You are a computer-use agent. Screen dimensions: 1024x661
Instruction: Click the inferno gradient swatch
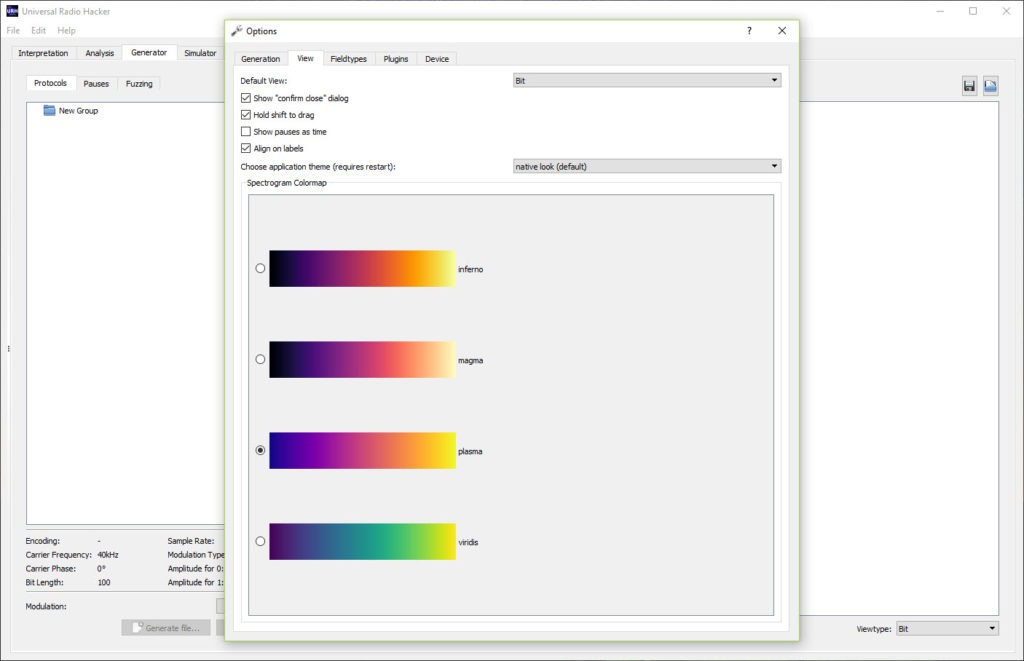pos(362,268)
